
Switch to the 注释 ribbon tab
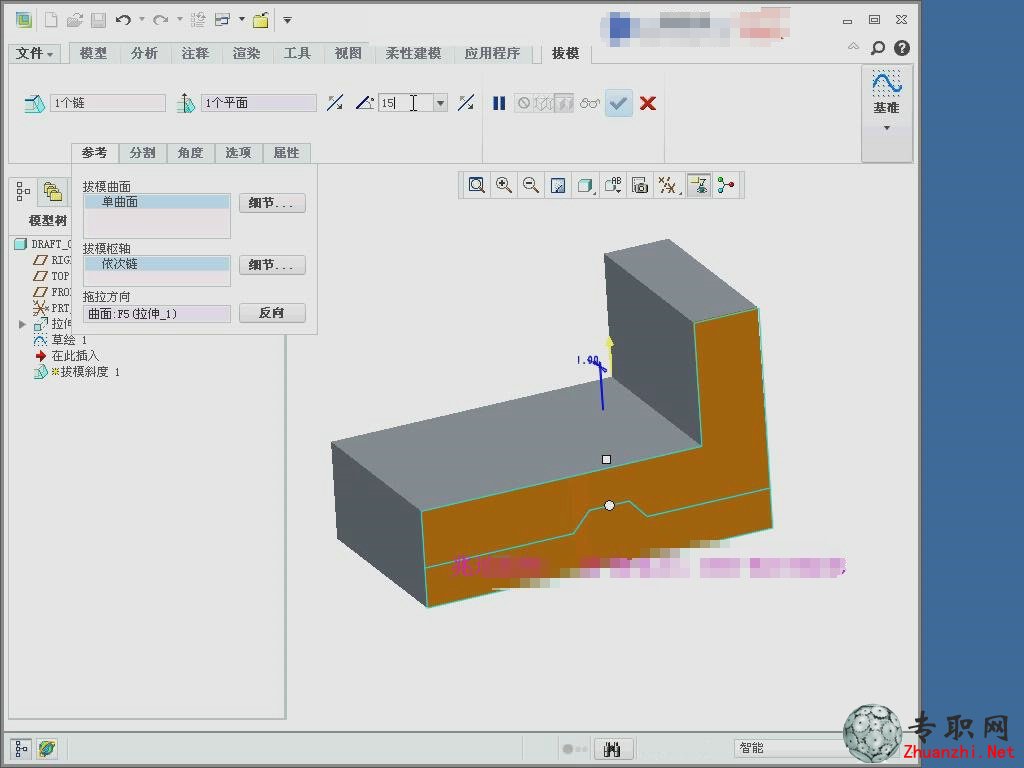pos(195,53)
